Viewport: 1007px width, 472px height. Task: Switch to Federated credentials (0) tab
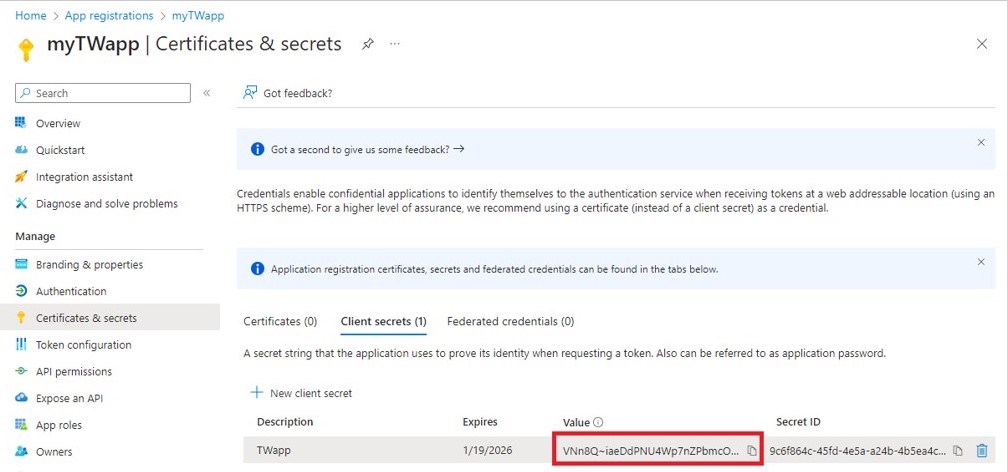(511, 321)
